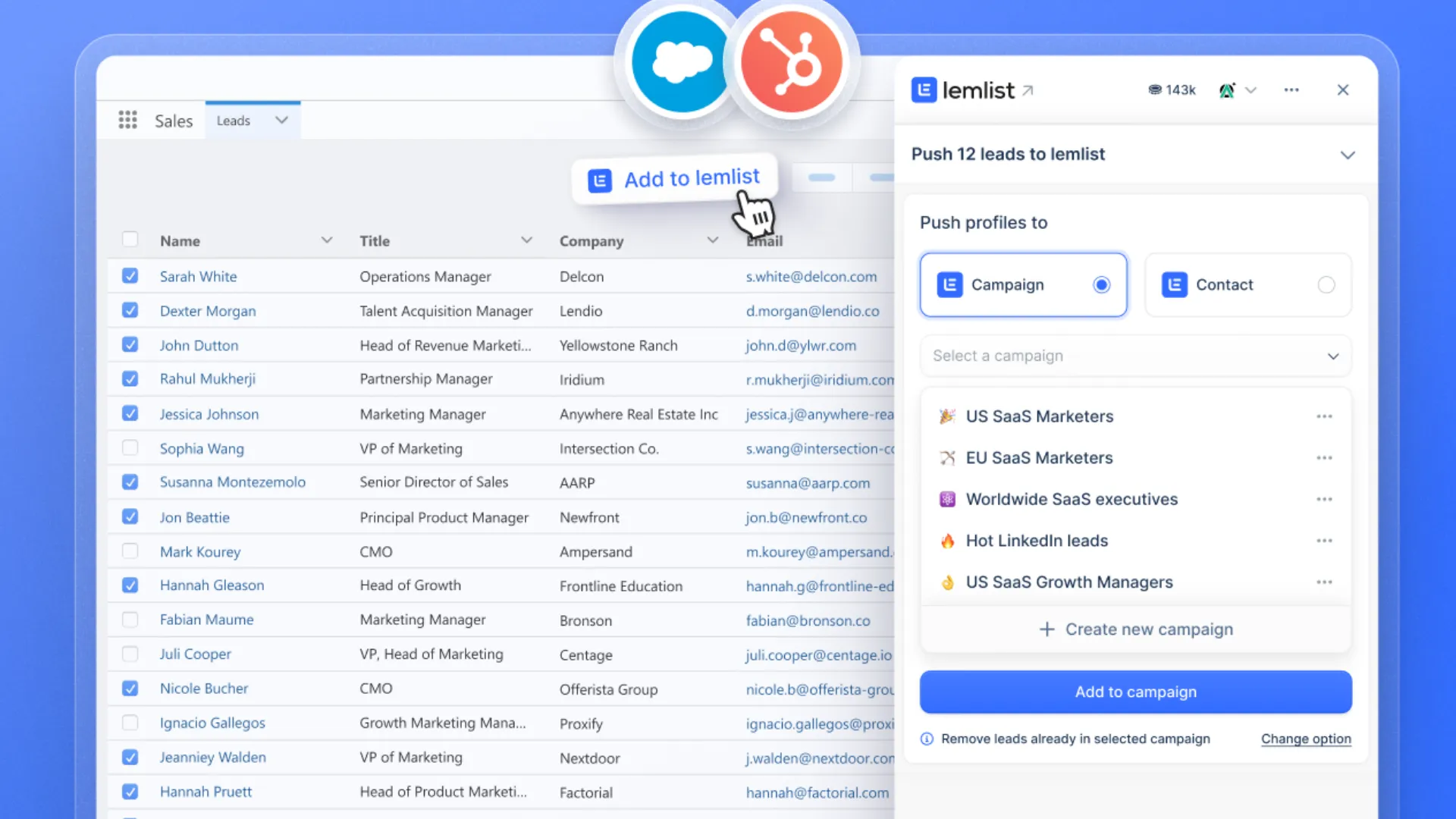Open the Name column sort menu

[327, 240]
